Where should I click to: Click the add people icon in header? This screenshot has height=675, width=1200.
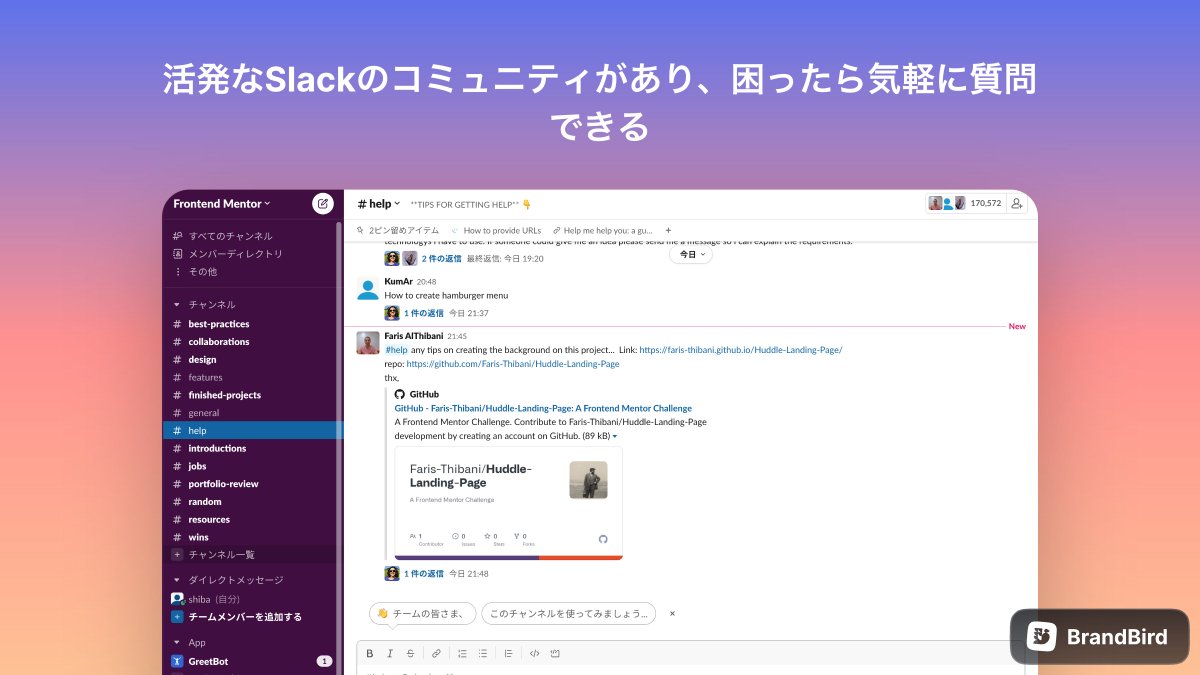tap(1017, 203)
